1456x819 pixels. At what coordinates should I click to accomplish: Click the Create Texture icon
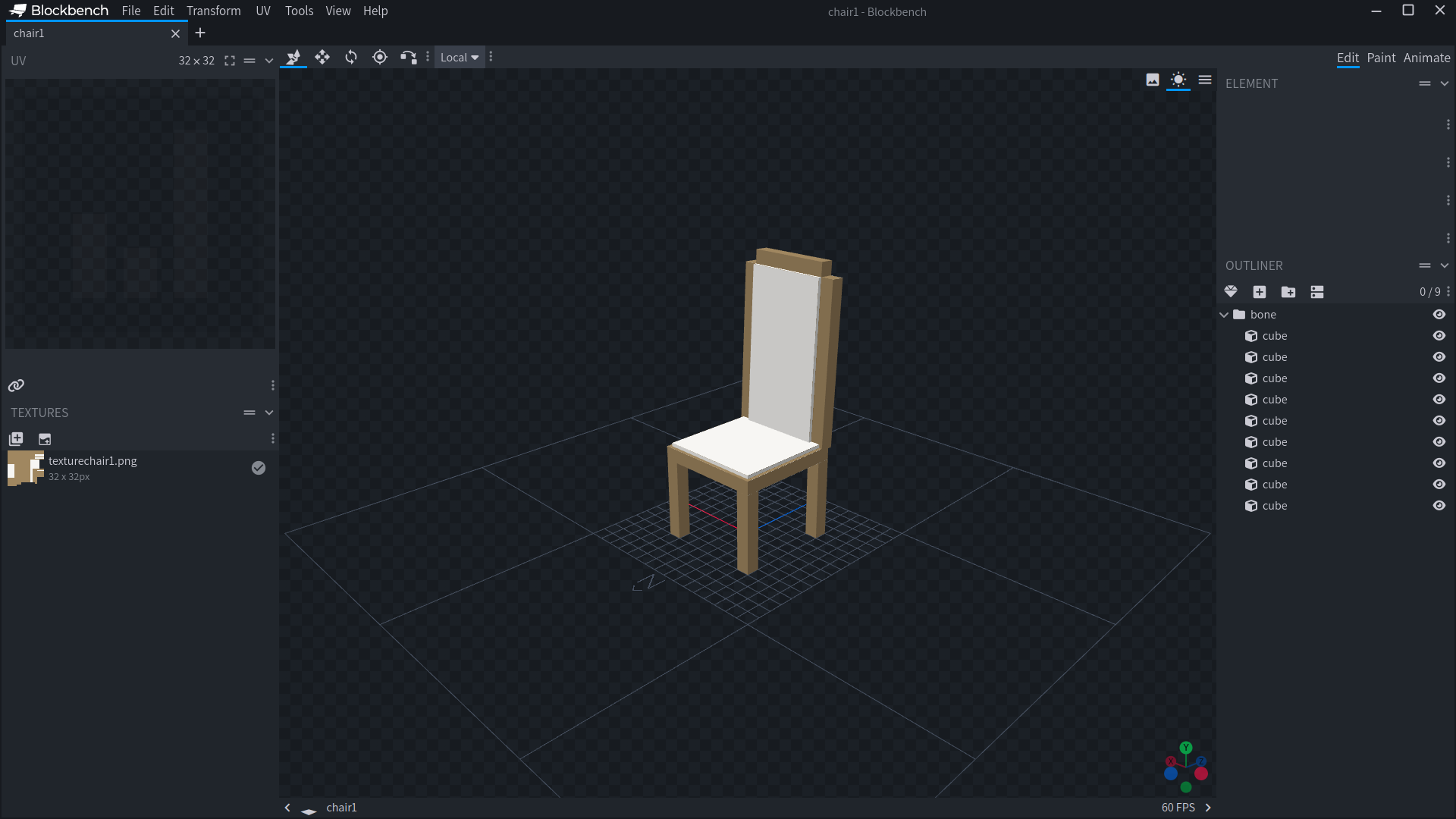pos(45,439)
